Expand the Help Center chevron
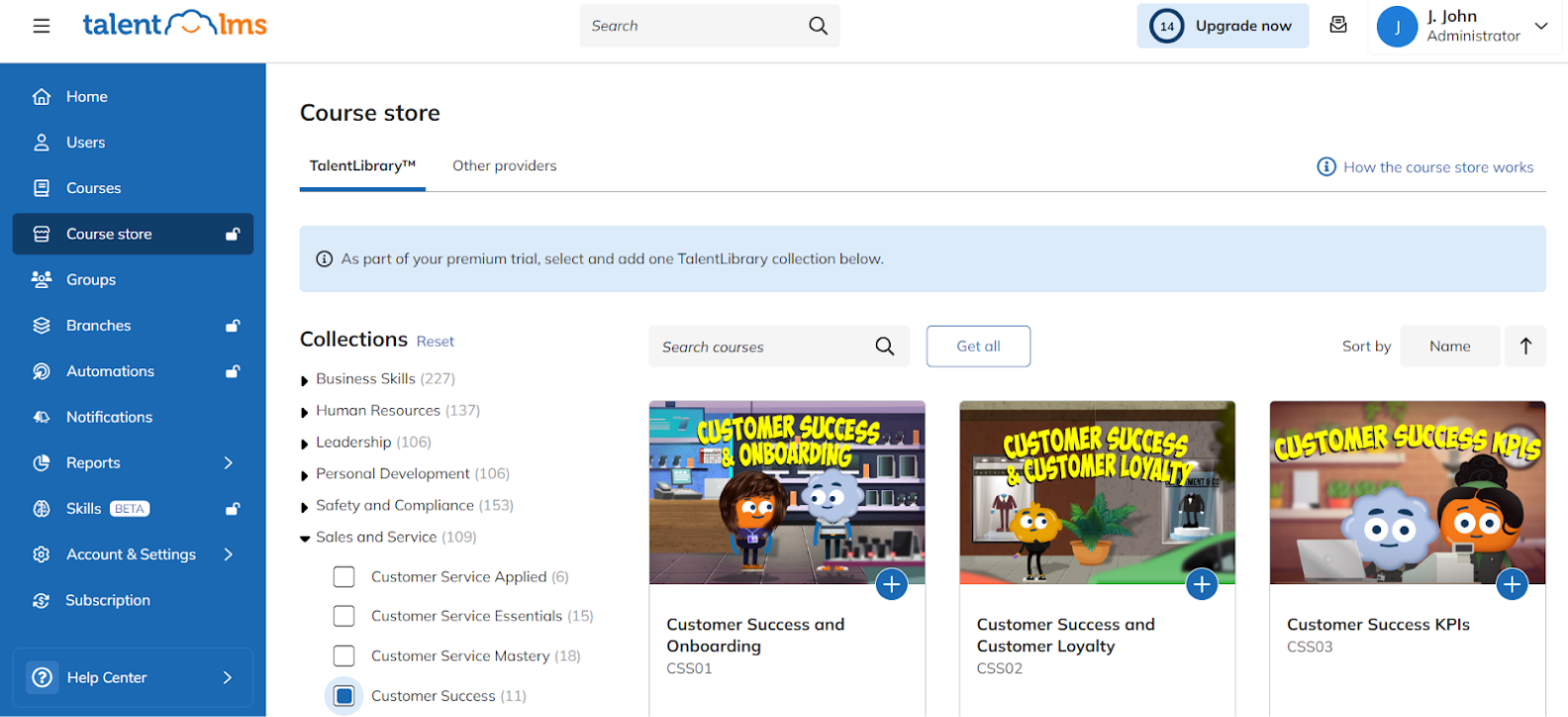The height and width of the screenshot is (717, 1568). [229, 677]
